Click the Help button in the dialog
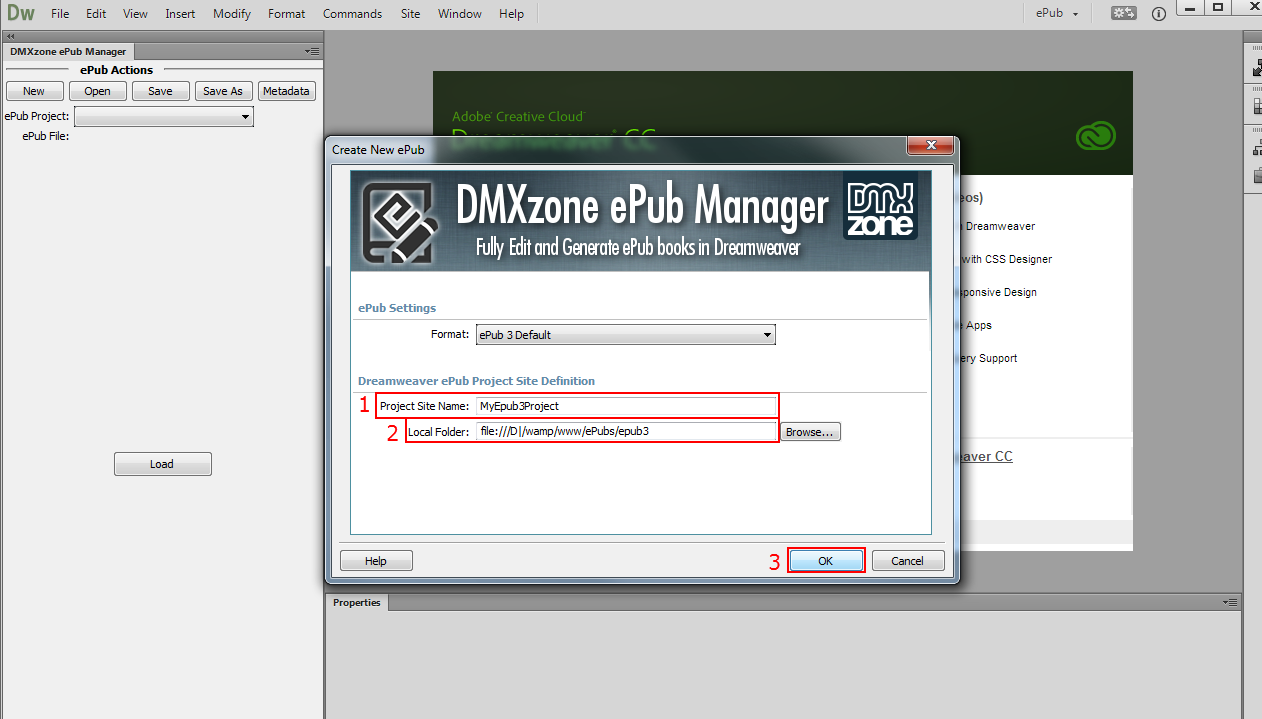Screen dimensions: 1262x719 click(x=376, y=561)
